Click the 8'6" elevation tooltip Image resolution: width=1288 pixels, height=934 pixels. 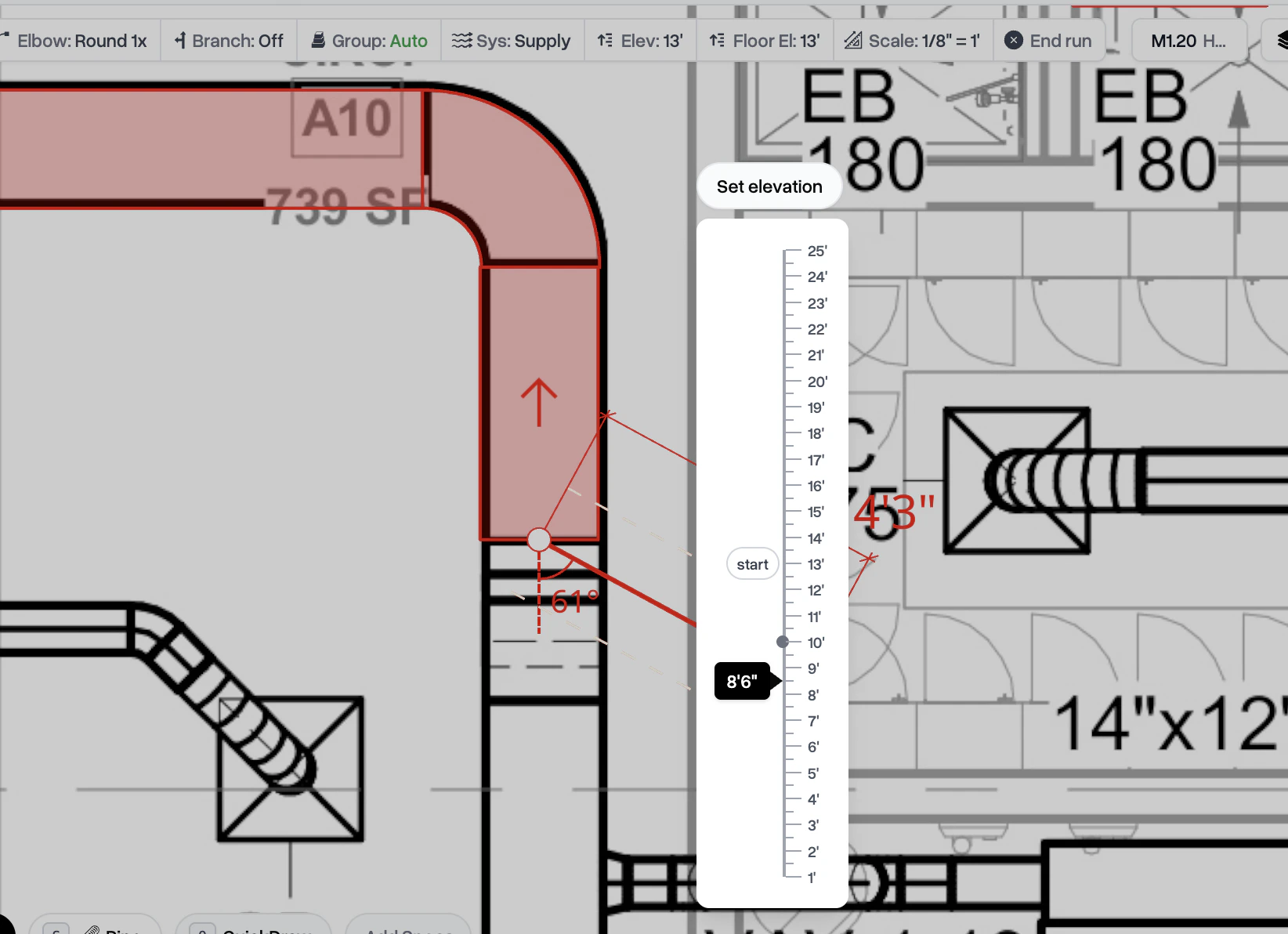coord(742,682)
